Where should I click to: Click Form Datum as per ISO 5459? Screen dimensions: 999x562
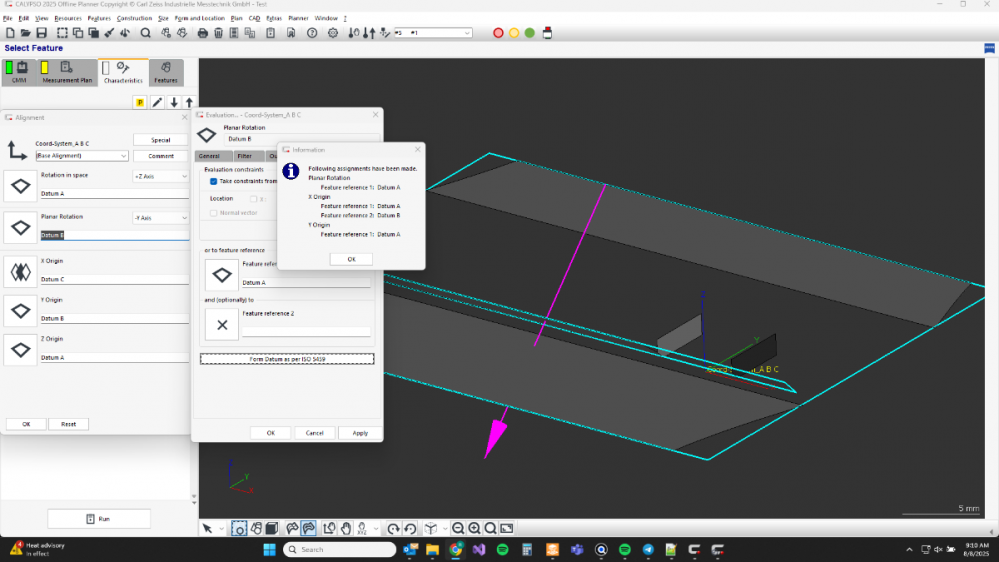[287, 358]
